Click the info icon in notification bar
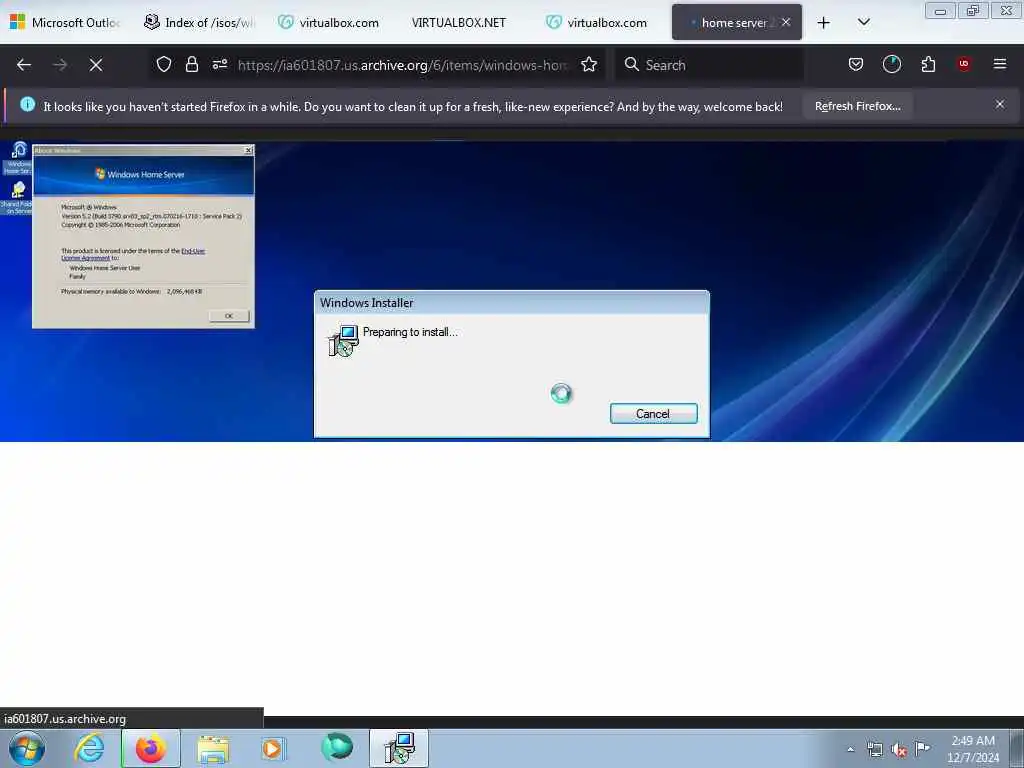Screen dimensions: 1024x768 click(x=27, y=104)
